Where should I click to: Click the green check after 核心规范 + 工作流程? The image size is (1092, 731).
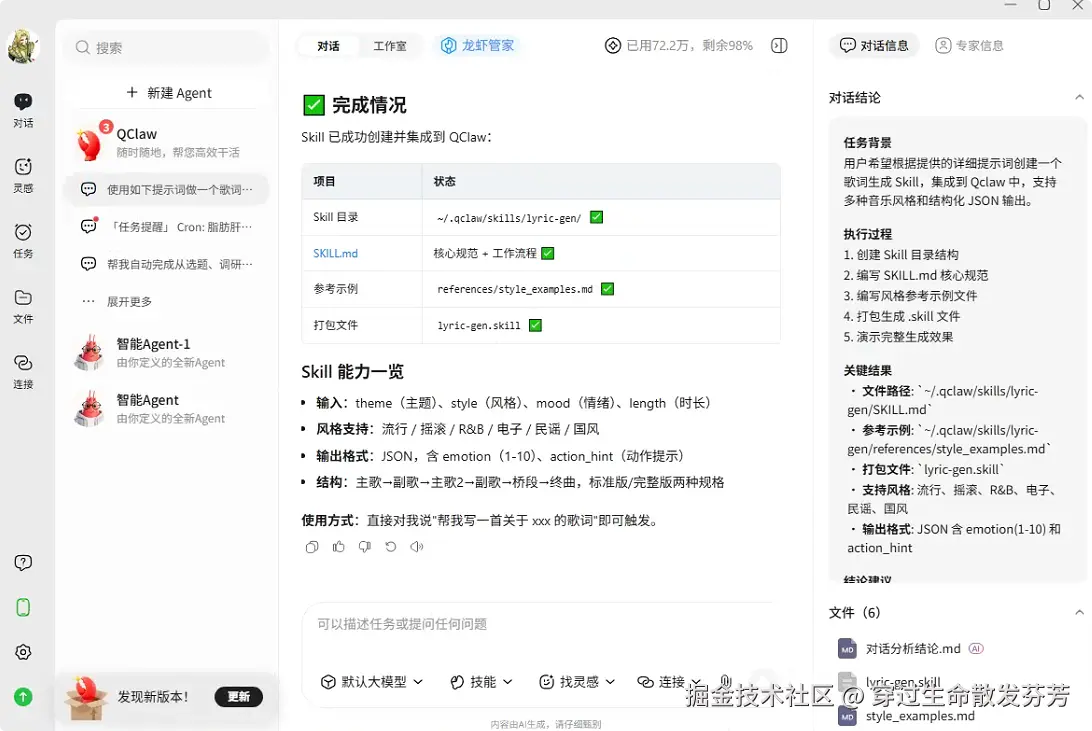(x=548, y=253)
